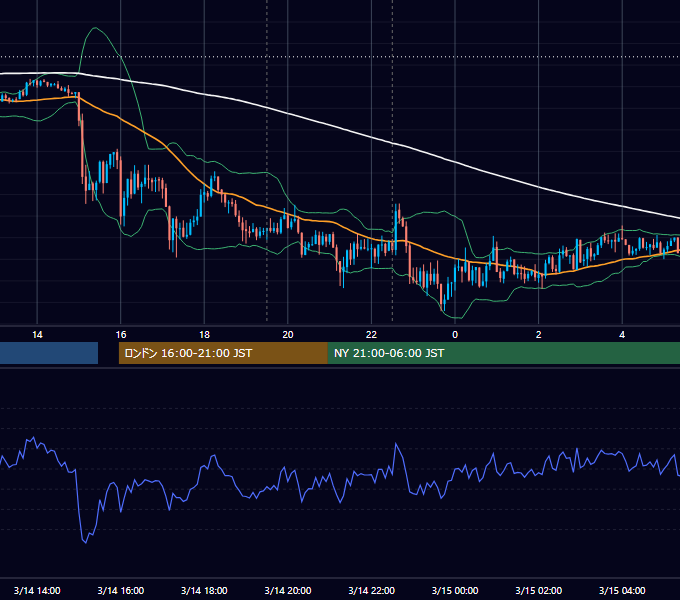
Task: Click the 3/15 02:00 time label
Action: coord(539,590)
